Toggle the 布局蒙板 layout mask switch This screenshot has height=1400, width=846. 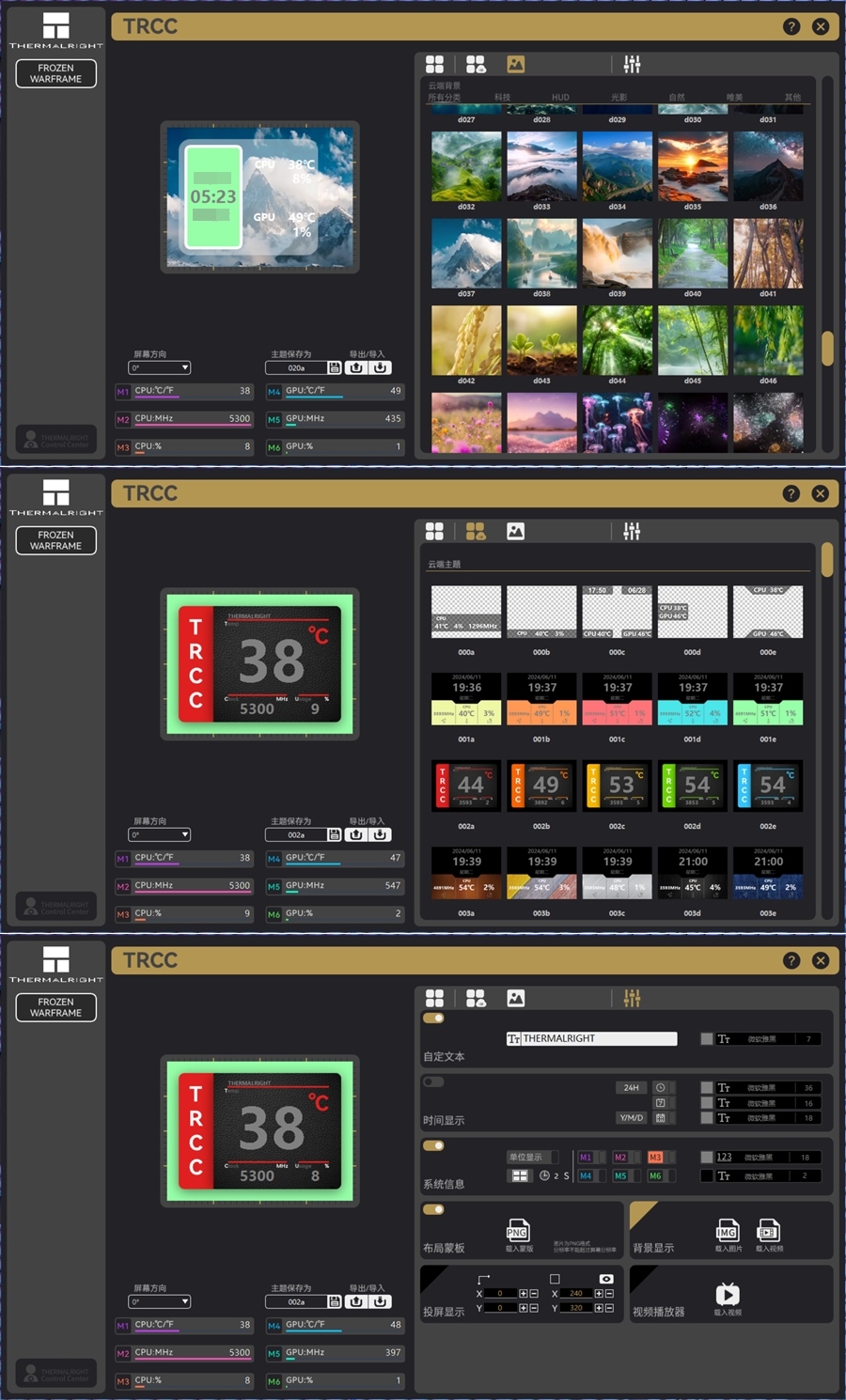[433, 1209]
